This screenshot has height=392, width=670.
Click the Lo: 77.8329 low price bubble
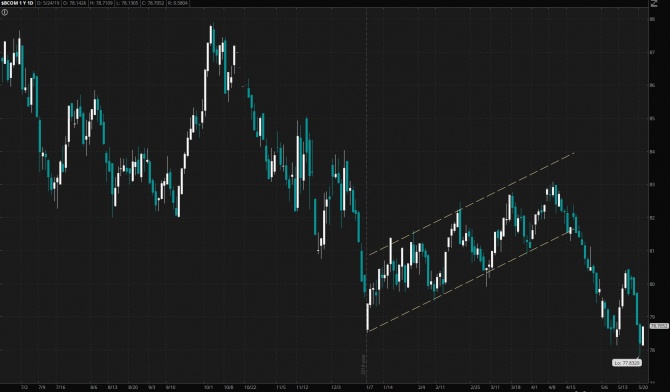pos(626,363)
